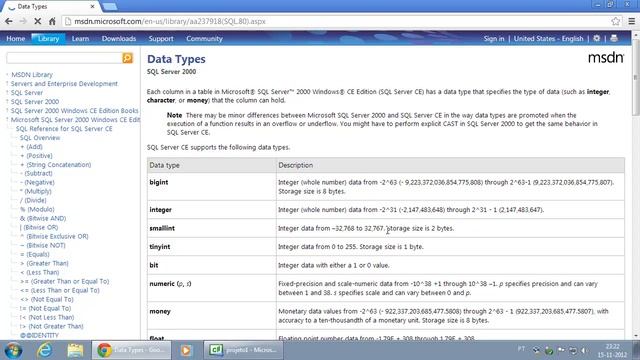Click the MSDN search magnifier button

pos(127,58)
